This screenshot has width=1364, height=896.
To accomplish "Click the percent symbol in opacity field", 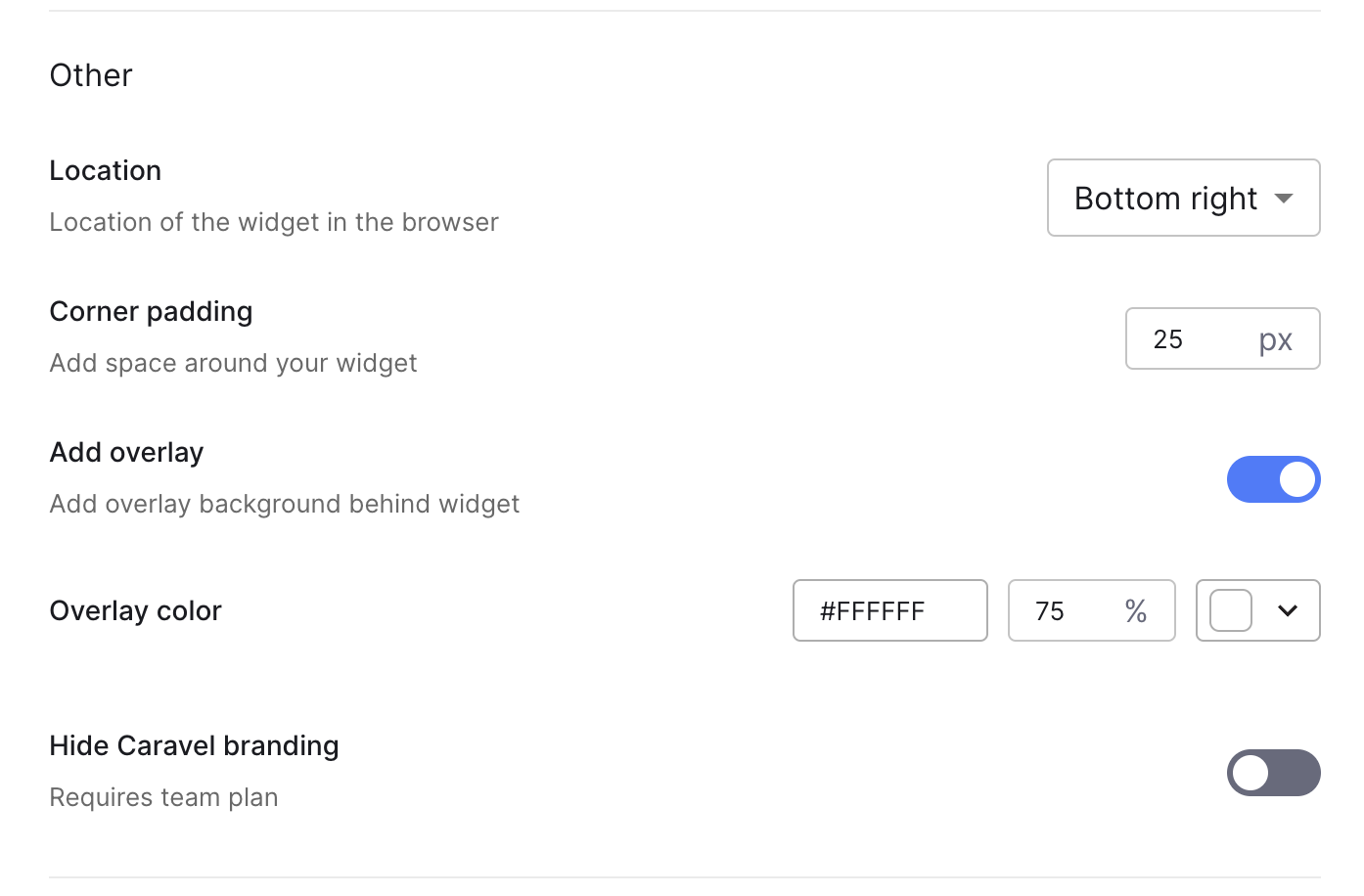I will [x=1136, y=611].
